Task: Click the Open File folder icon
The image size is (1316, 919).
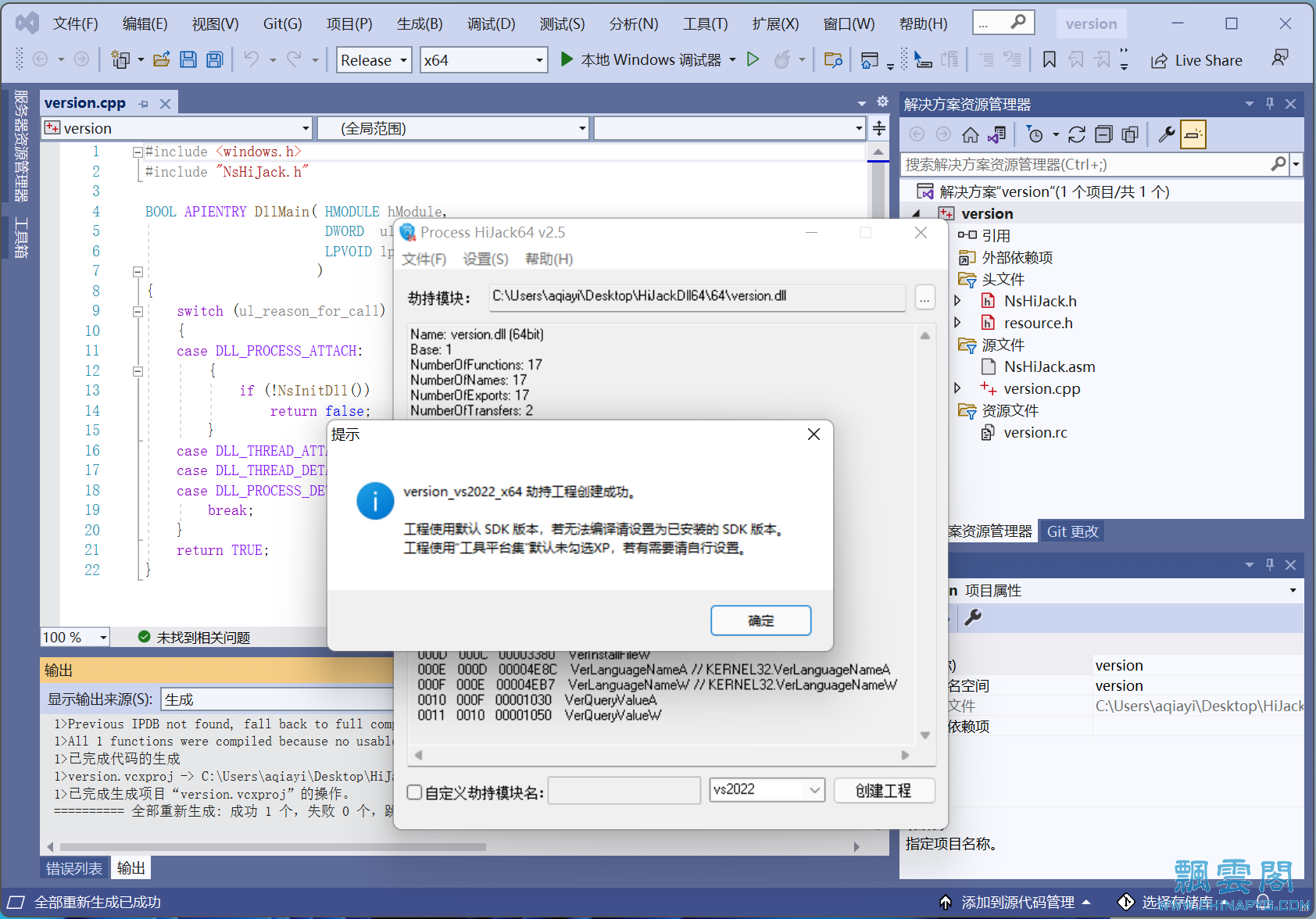Action: [x=162, y=59]
